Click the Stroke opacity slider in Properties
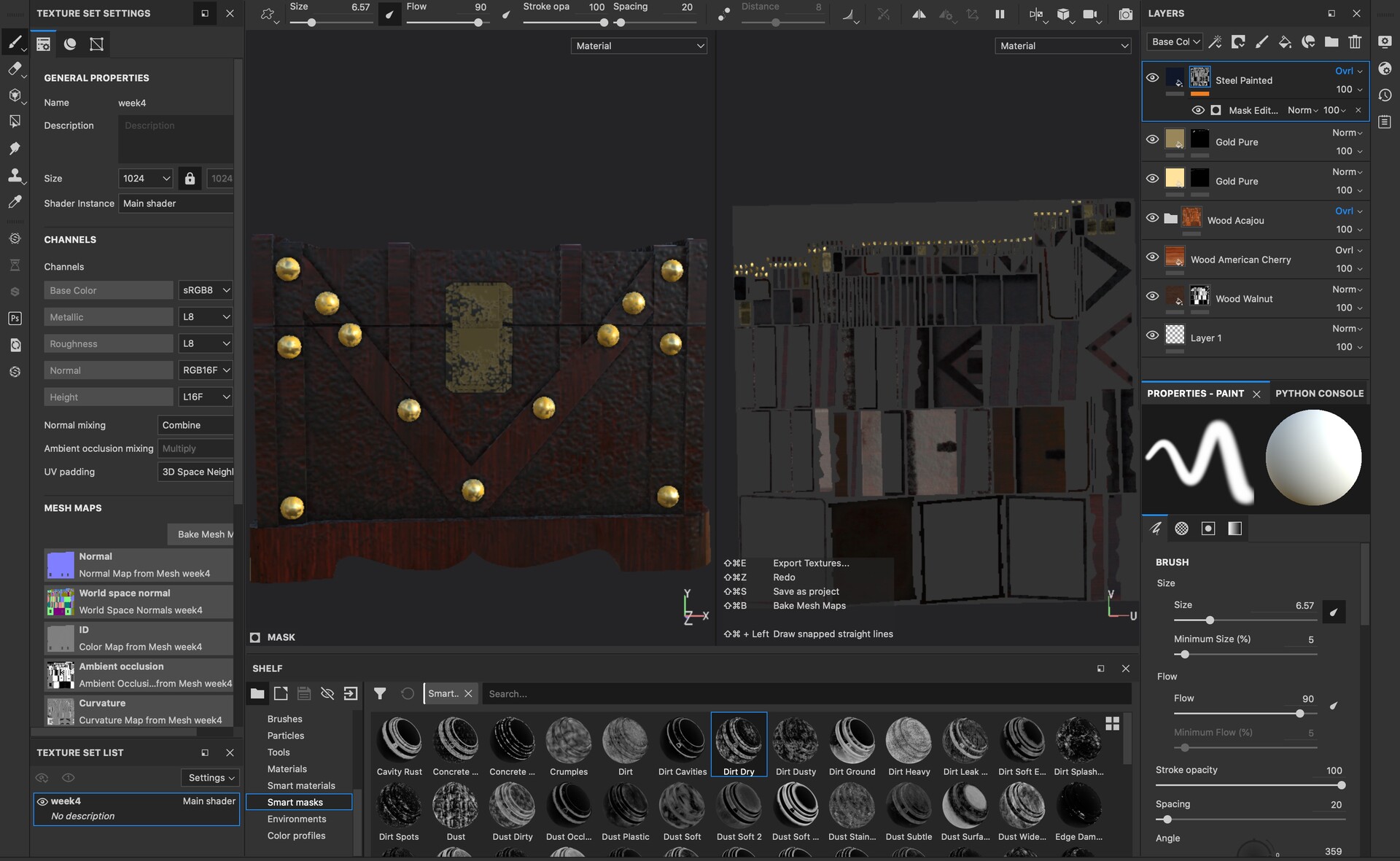The width and height of the screenshot is (1400, 861). click(1248, 785)
